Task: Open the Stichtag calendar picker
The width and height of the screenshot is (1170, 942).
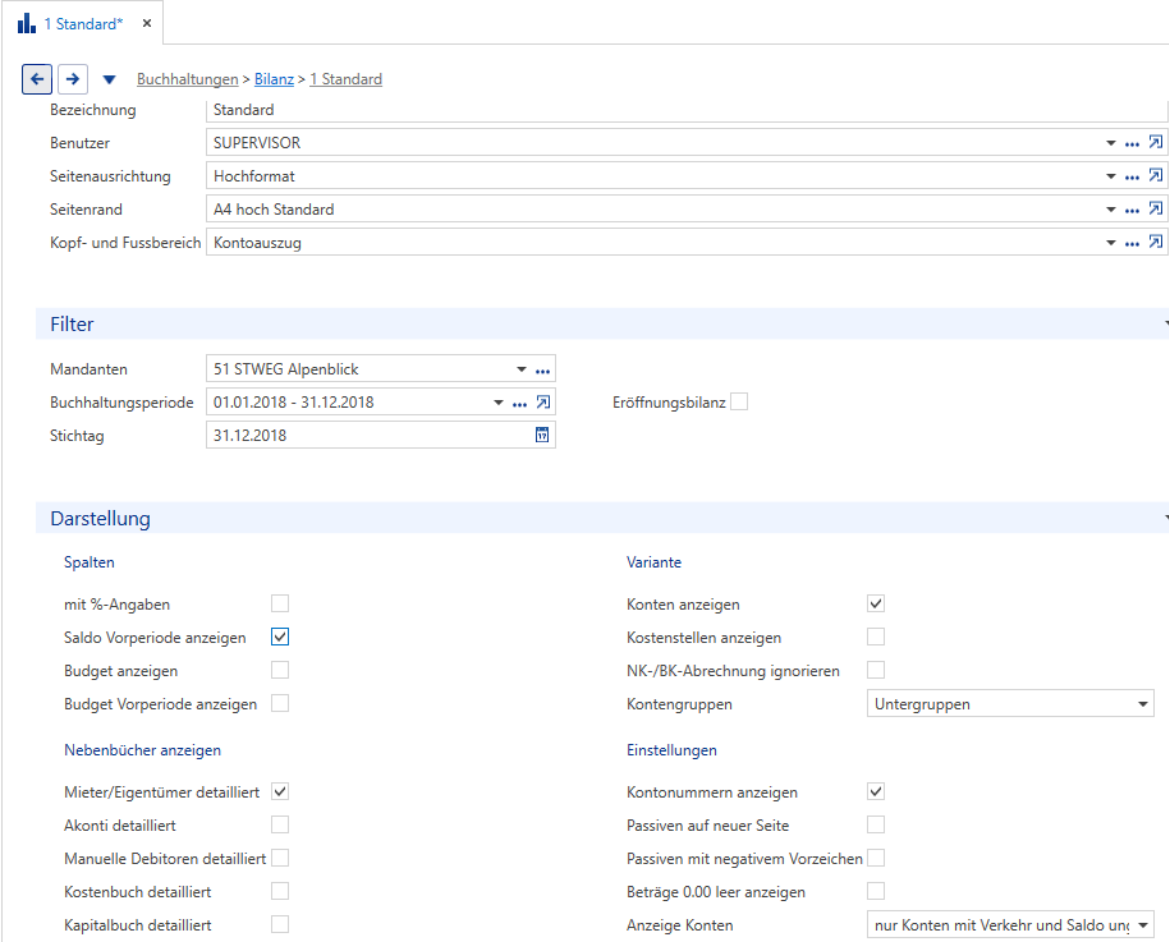Action: pos(542,435)
